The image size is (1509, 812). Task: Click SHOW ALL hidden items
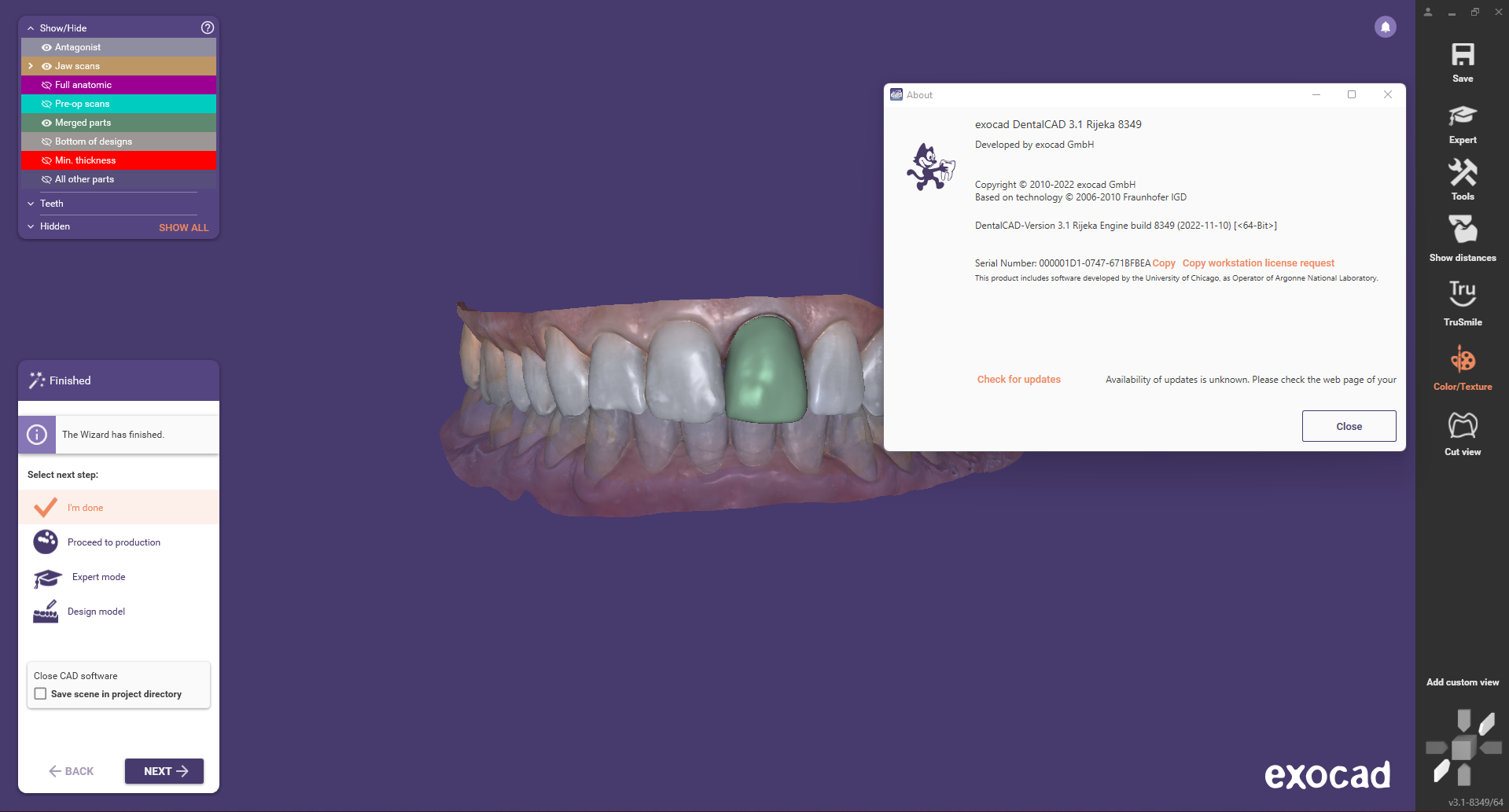(184, 227)
